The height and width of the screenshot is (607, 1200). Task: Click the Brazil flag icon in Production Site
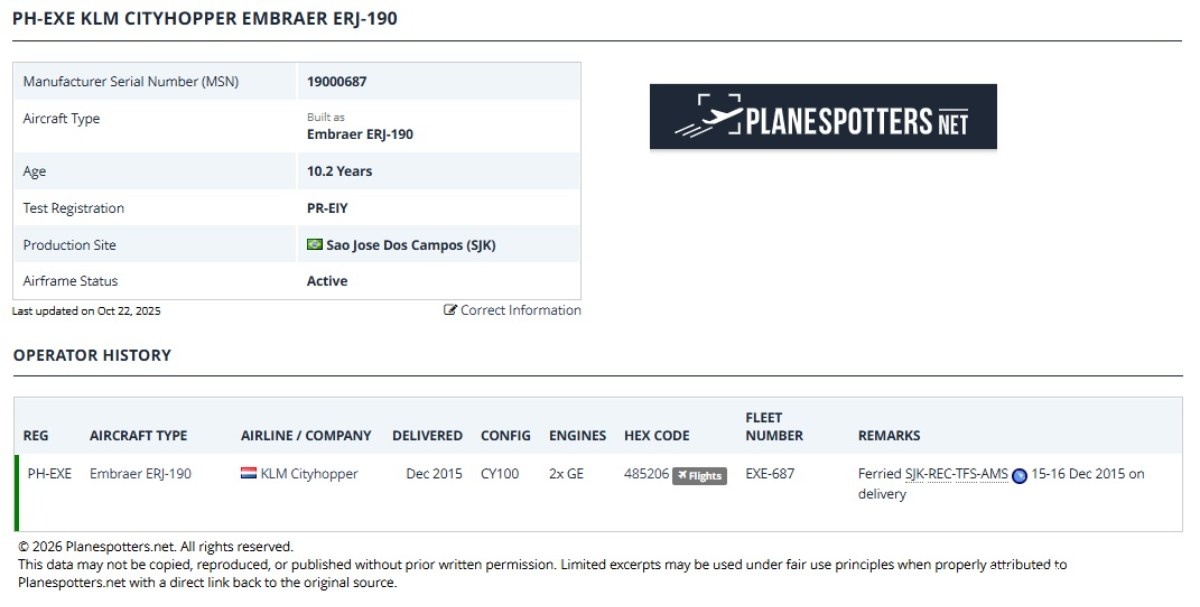point(315,245)
